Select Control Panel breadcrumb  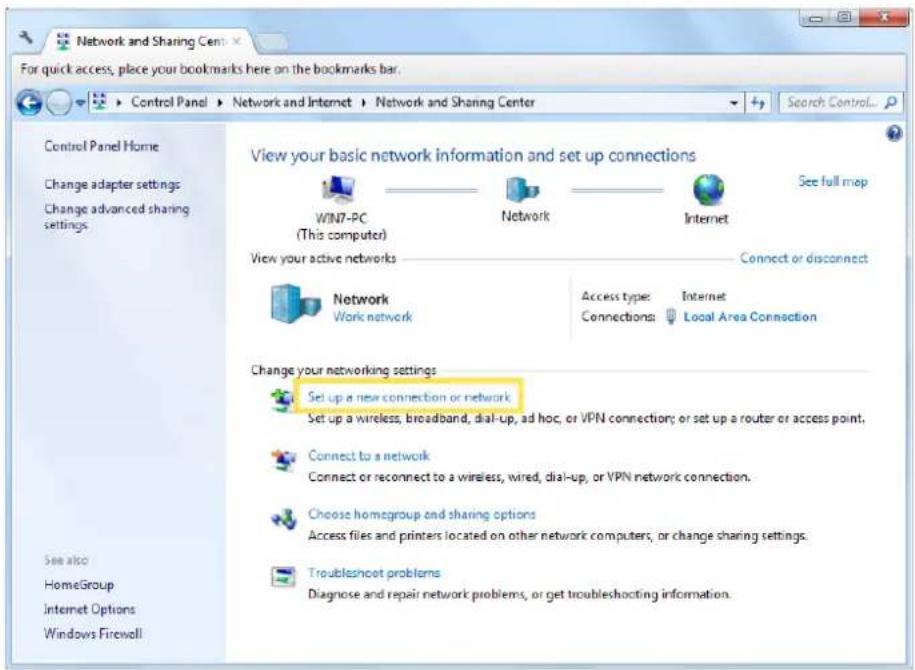169,102
